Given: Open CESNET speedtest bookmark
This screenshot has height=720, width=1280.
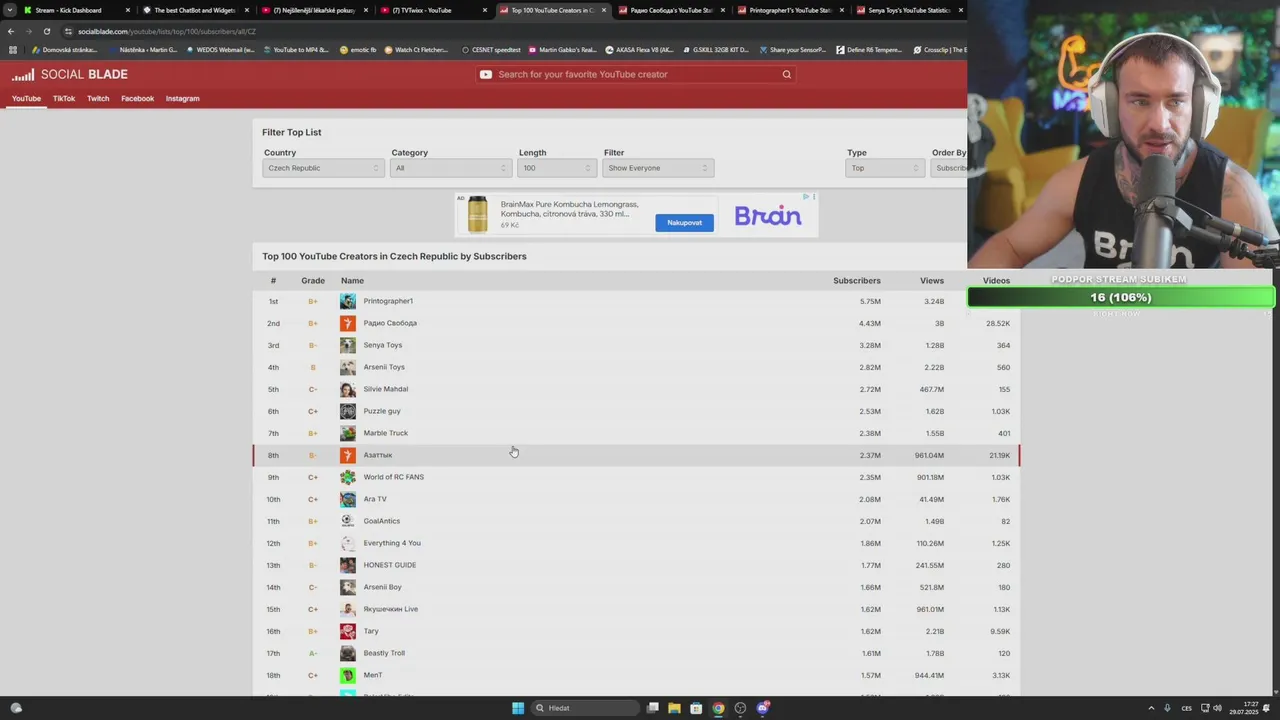Looking at the screenshot, I should click(x=491, y=49).
